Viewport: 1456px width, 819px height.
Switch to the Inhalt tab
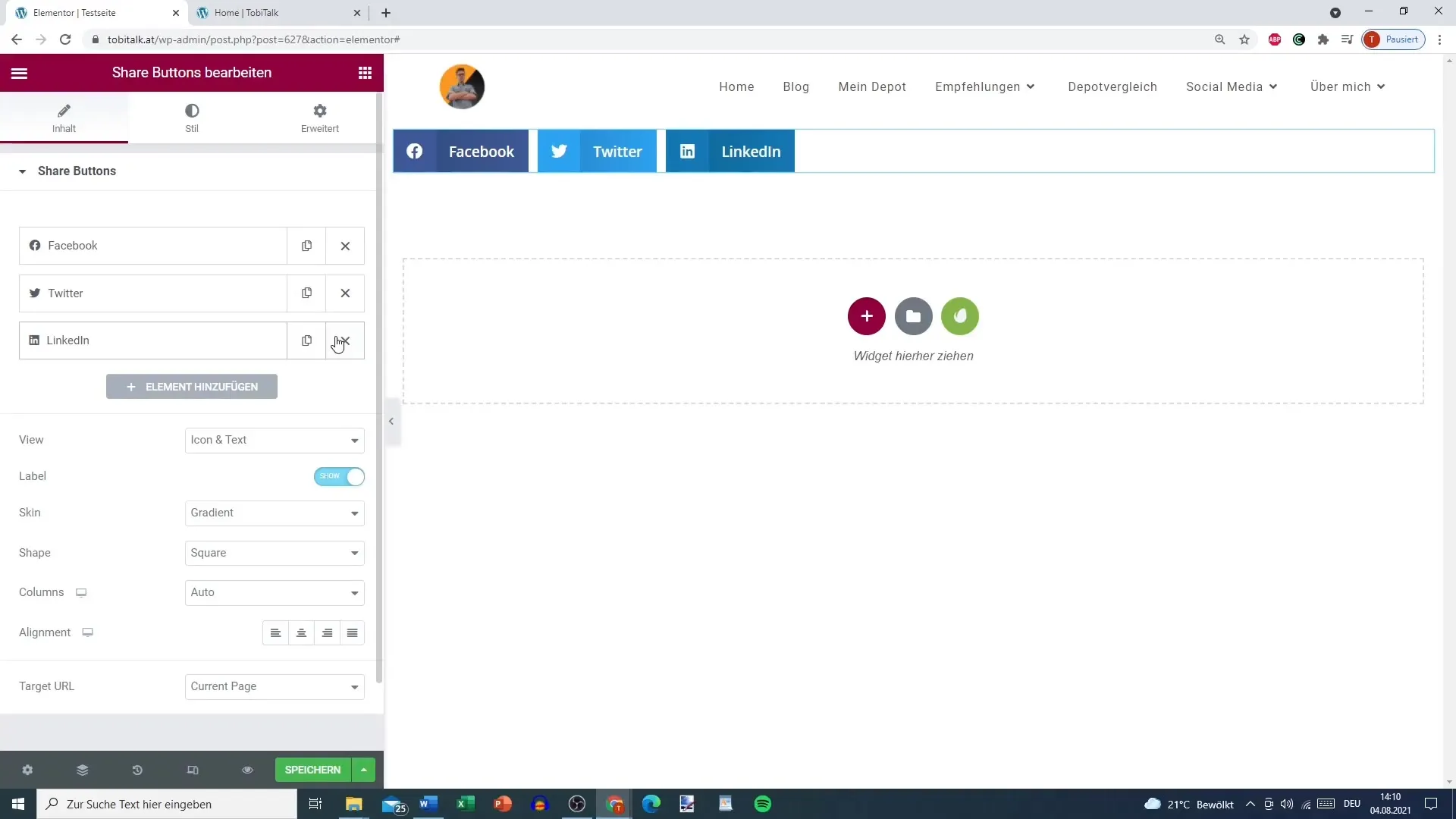64,118
